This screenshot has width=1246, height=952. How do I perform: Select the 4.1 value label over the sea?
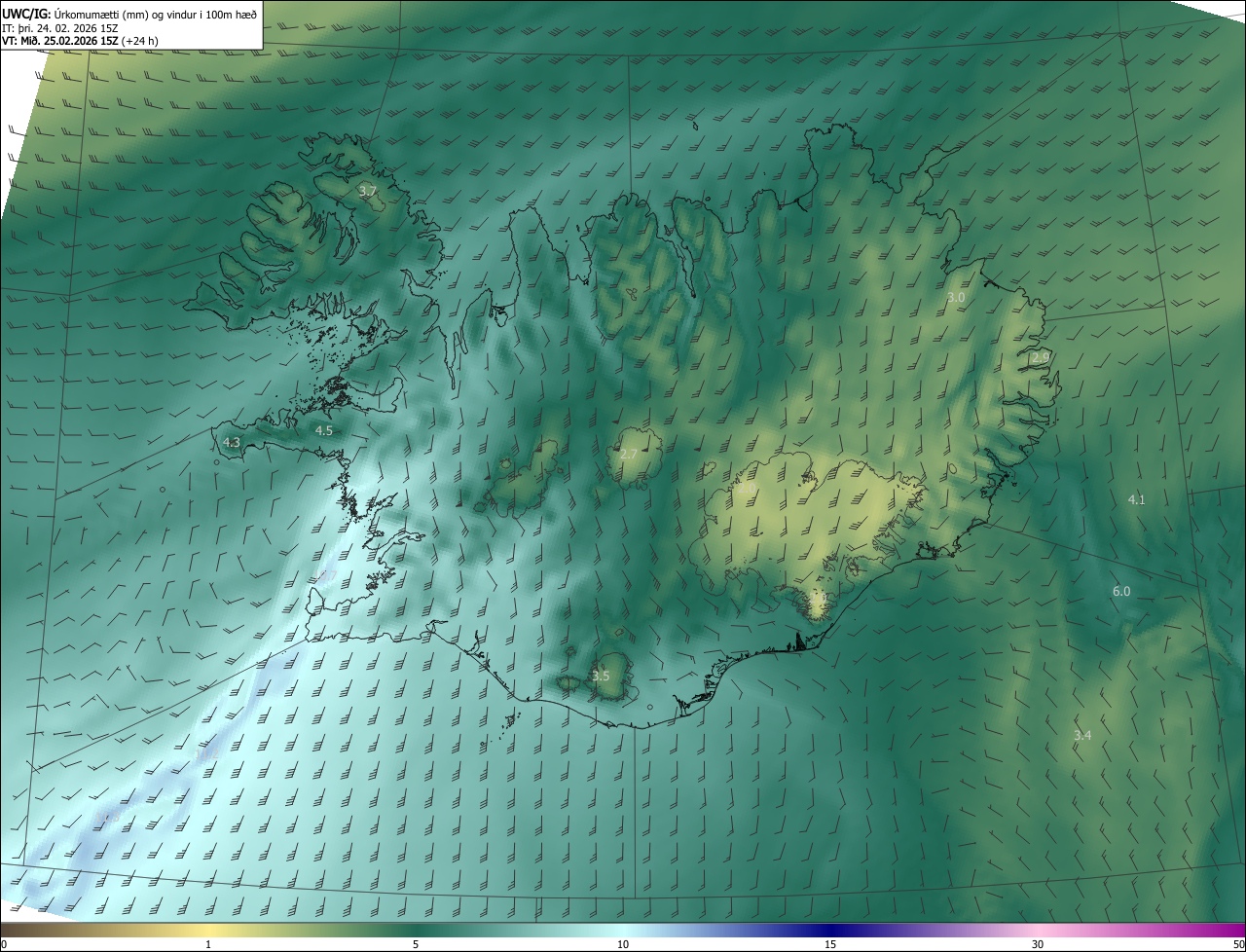(1136, 499)
